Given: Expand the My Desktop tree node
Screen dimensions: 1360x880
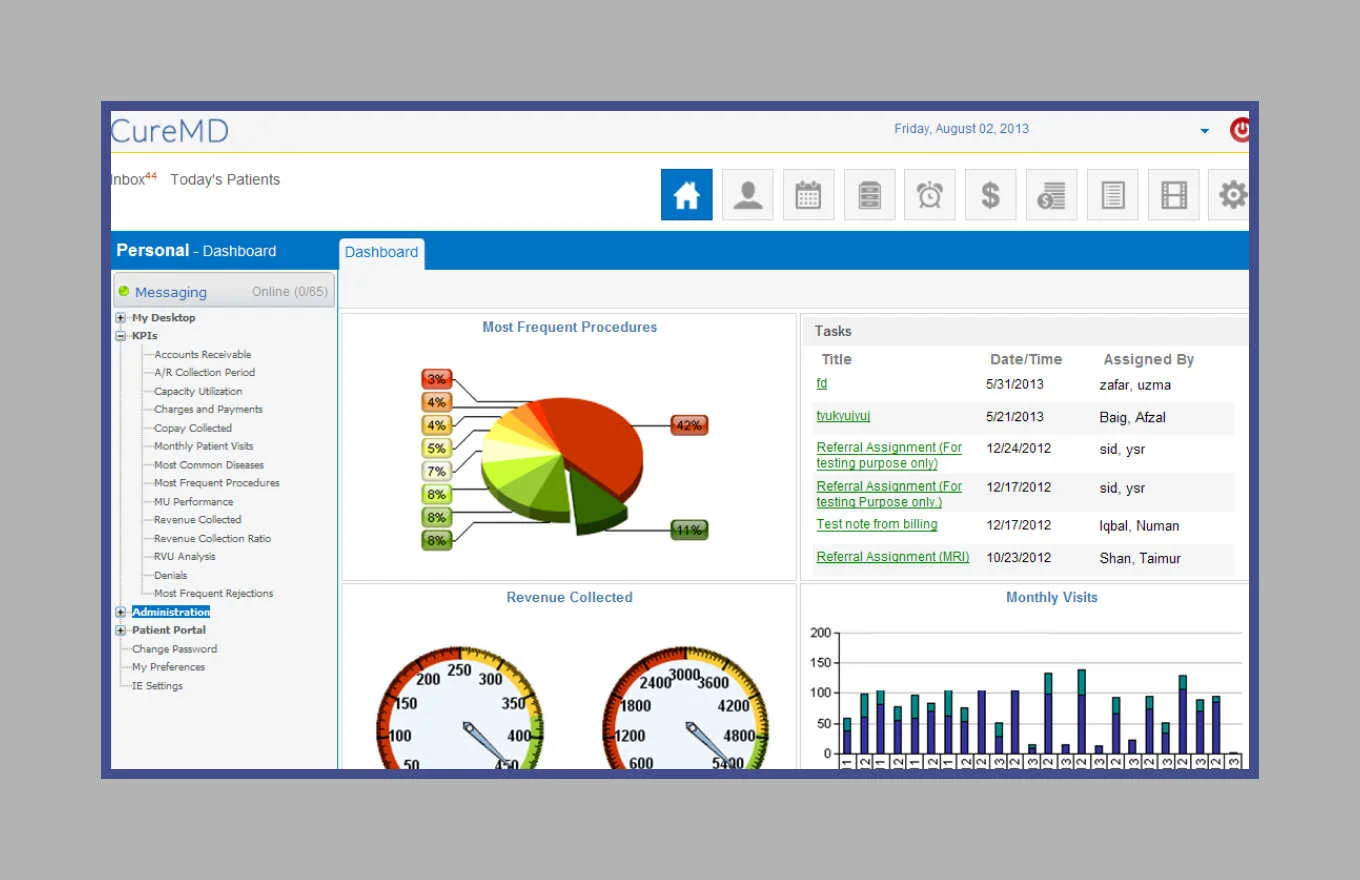Looking at the screenshot, I should point(121,318).
